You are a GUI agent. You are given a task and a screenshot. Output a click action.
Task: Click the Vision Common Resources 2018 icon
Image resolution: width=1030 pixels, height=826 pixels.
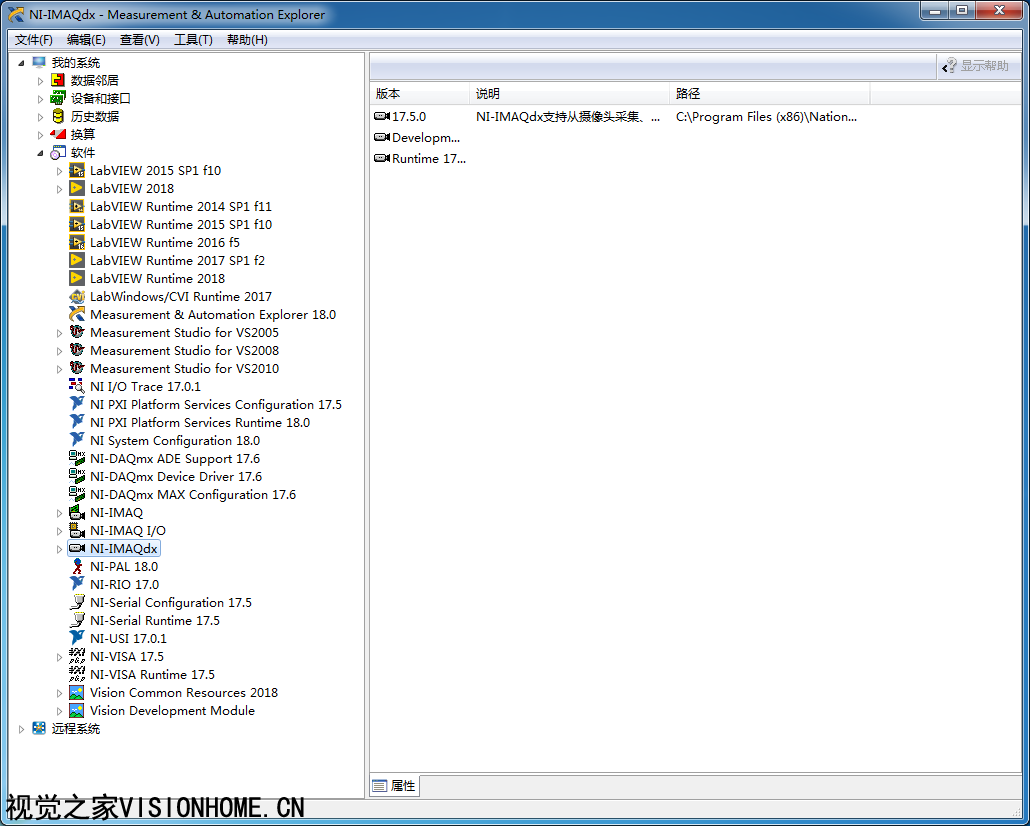(x=77, y=693)
